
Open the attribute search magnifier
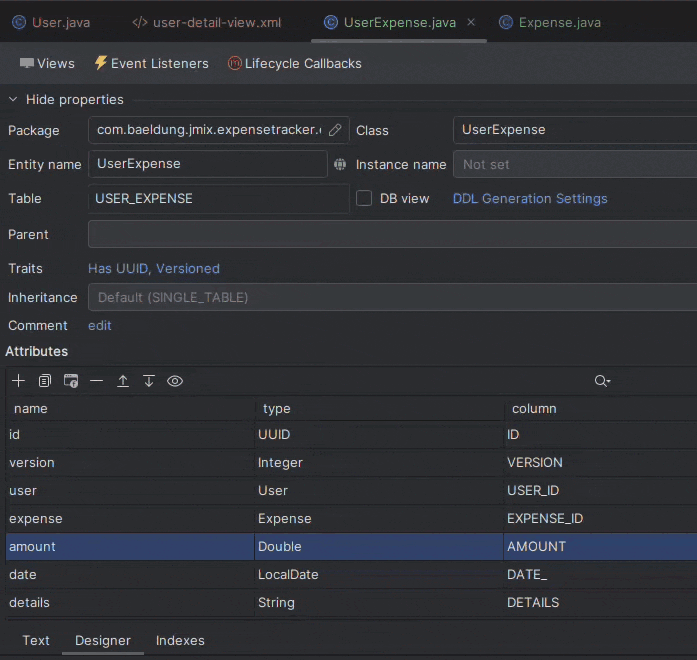click(602, 381)
